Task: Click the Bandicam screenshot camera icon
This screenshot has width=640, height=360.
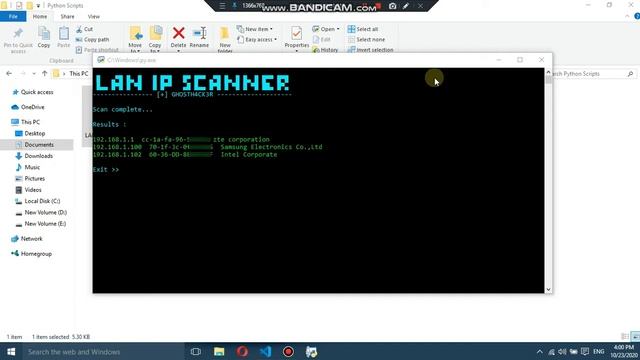Action: [x=393, y=6]
